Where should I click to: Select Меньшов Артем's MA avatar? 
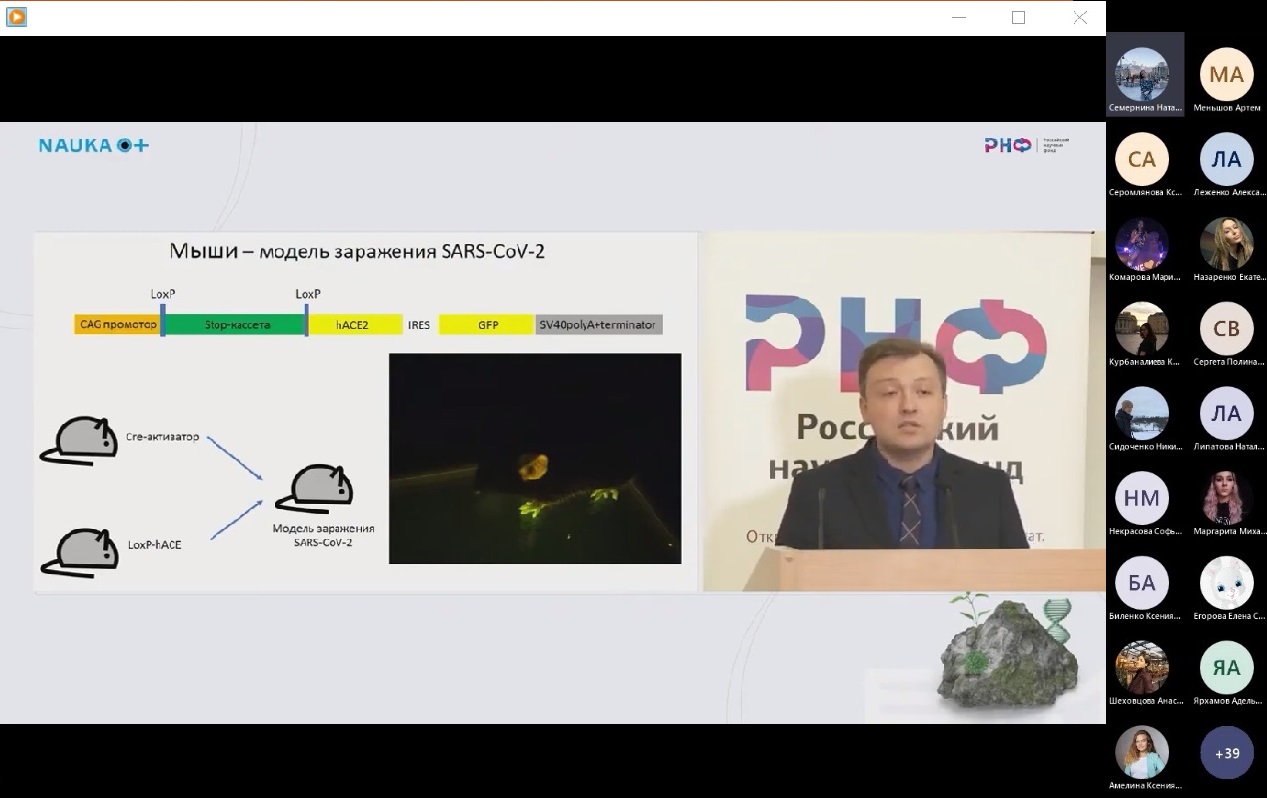(1226, 74)
